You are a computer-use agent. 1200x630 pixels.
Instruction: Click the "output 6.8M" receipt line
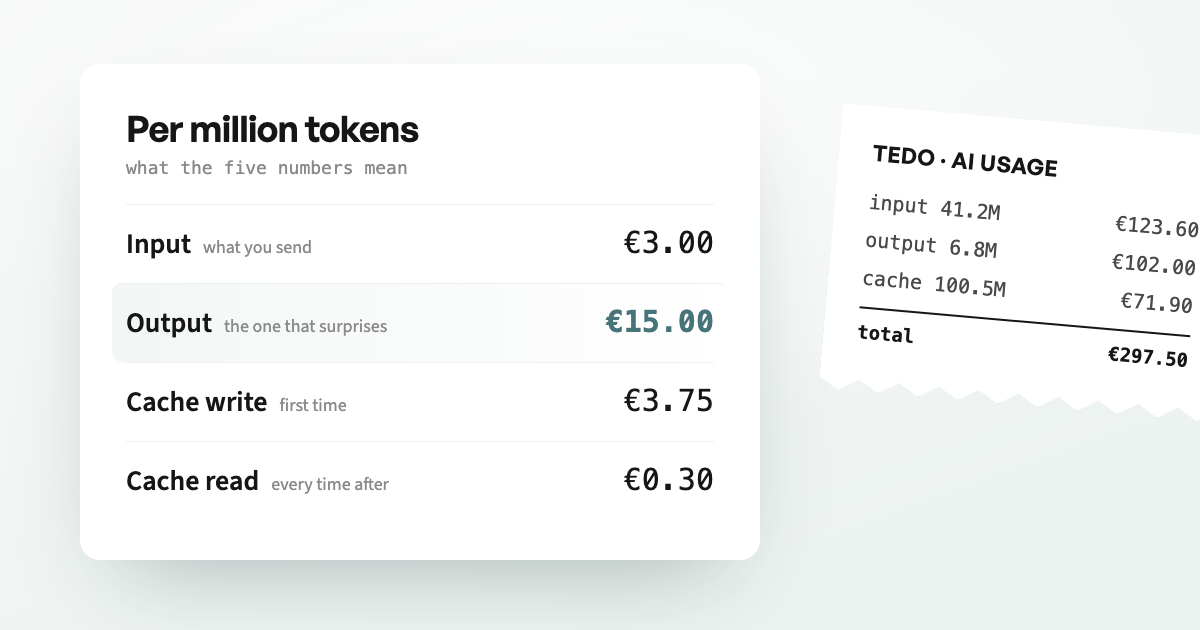[x=931, y=245]
